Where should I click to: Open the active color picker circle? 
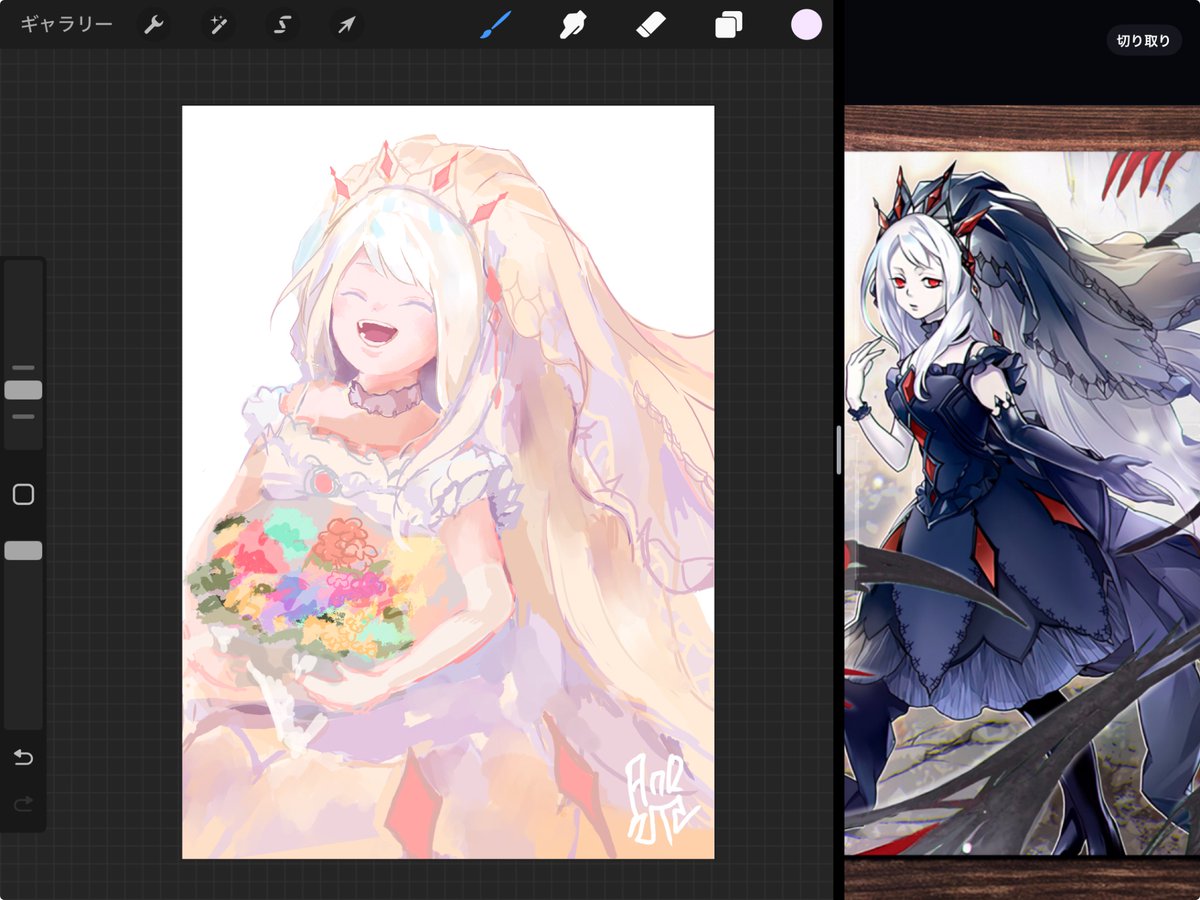[x=806, y=25]
